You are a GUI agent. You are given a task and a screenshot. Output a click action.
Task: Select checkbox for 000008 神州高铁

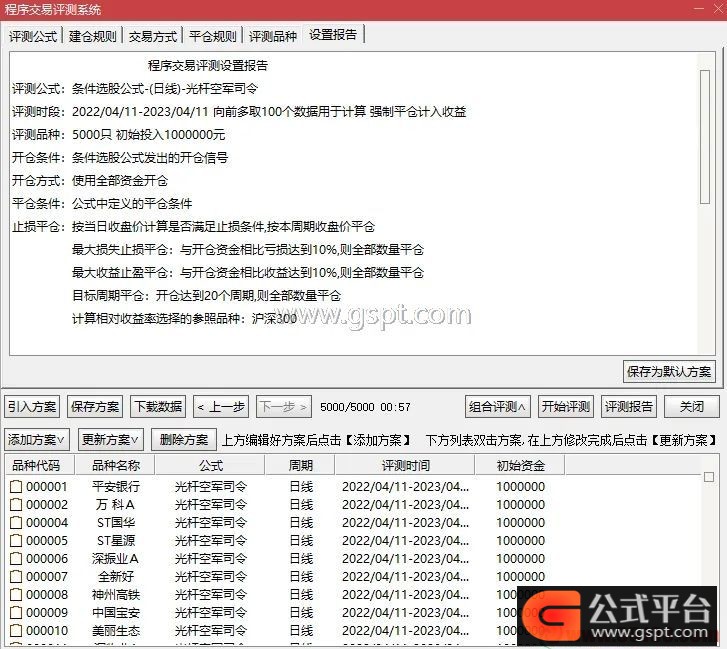(16, 594)
